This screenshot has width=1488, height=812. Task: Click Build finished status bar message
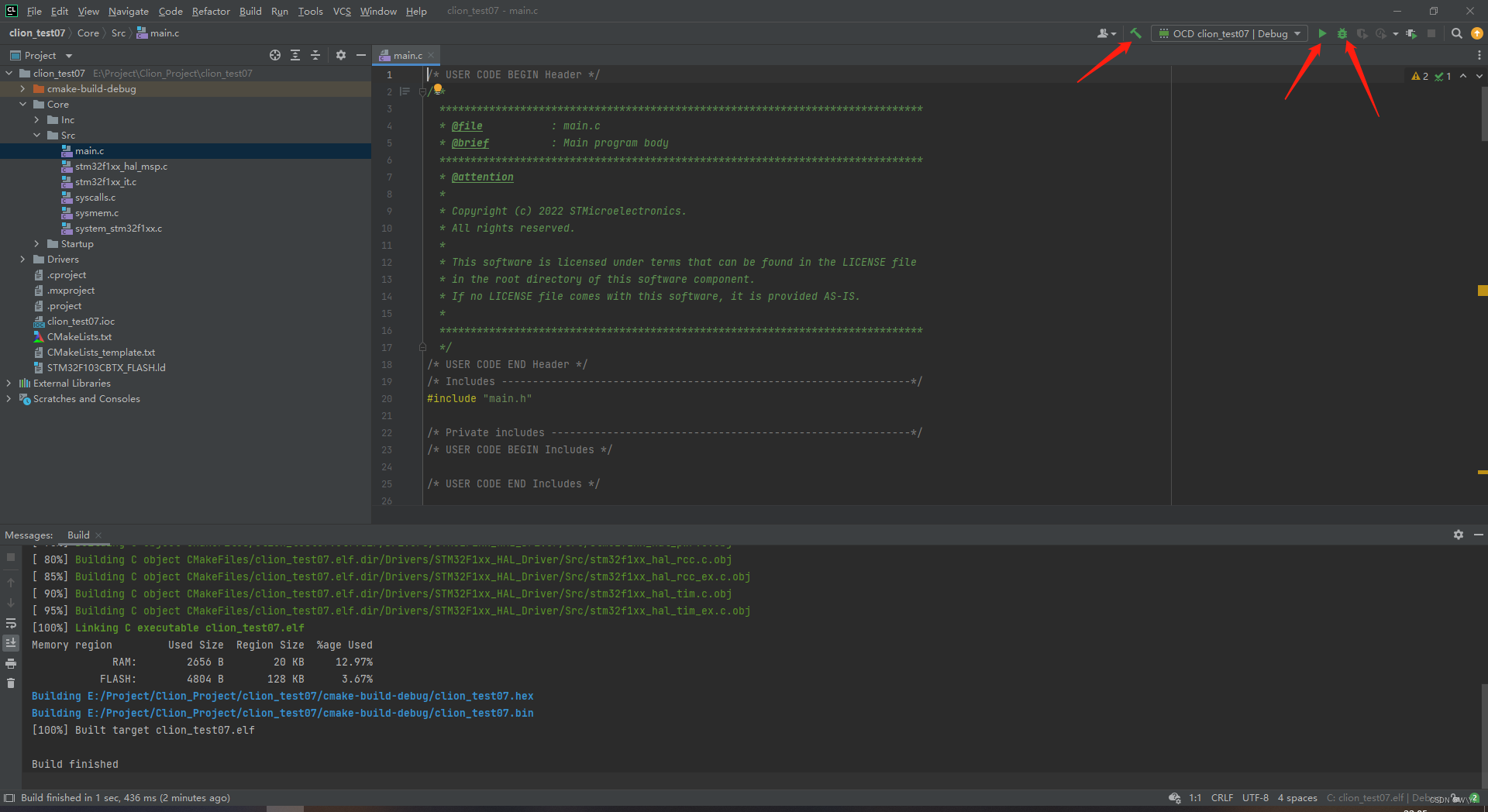[x=124, y=797]
